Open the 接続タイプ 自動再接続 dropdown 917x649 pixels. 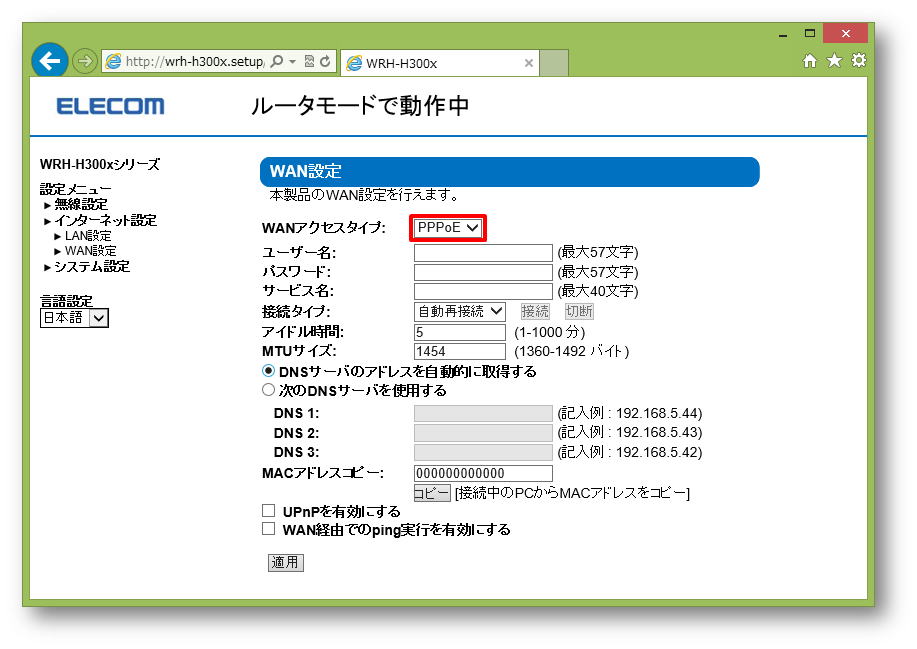(460, 312)
